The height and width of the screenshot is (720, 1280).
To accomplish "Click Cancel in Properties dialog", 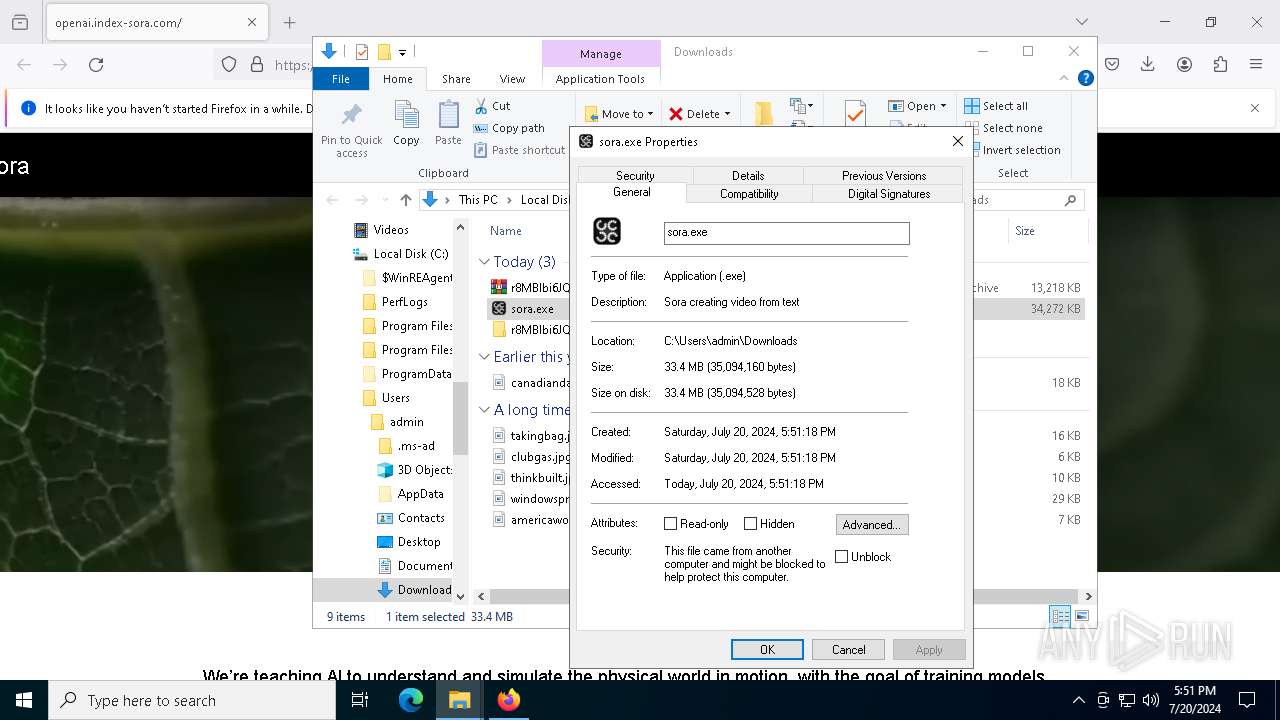I will click(848, 650).
